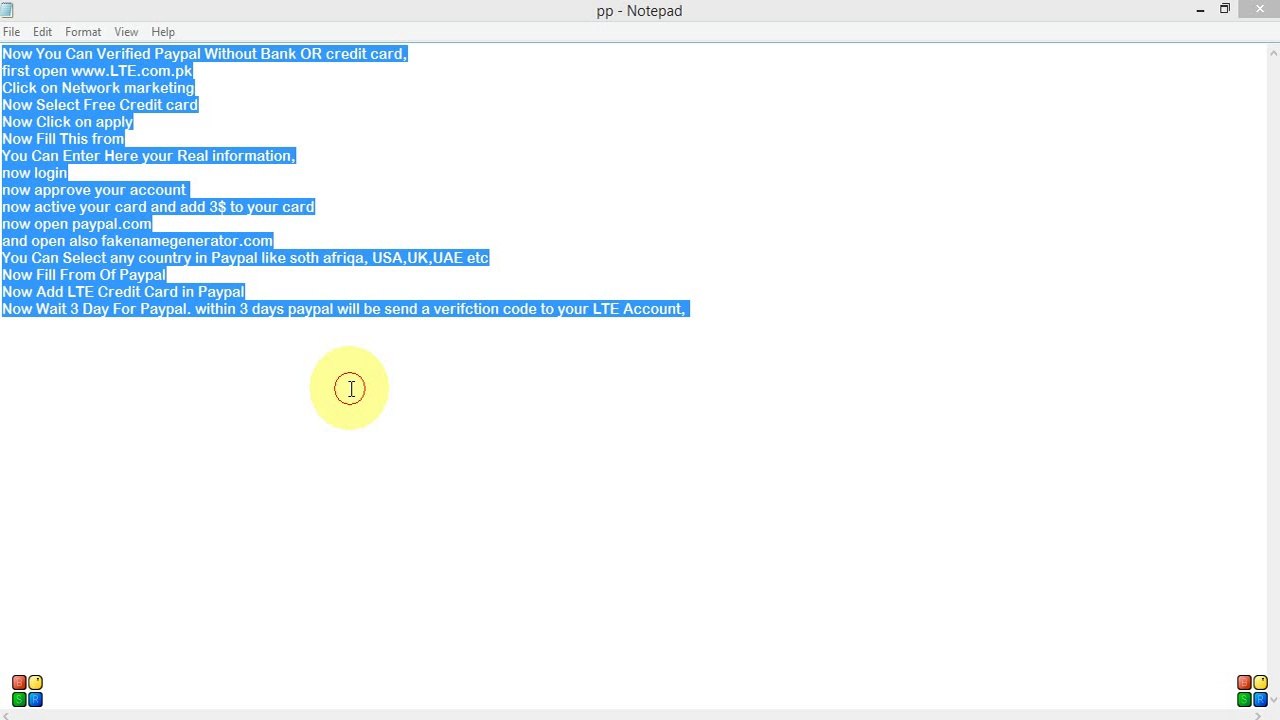Open the Format menu

click(83, 32)
